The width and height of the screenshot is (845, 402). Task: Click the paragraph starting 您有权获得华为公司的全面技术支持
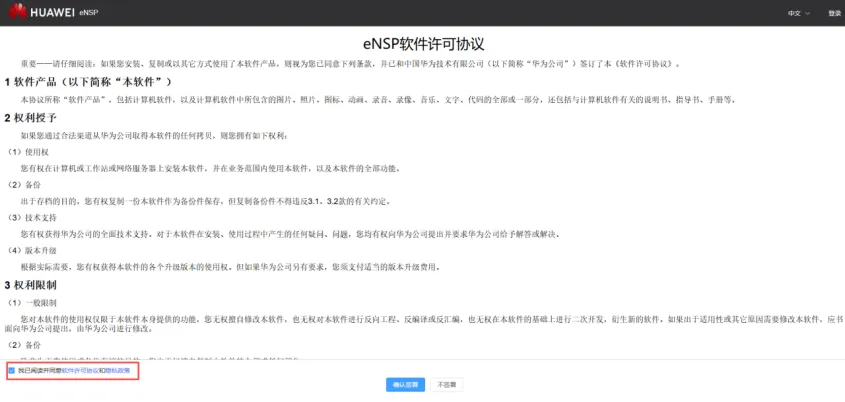tap(293, 234)
